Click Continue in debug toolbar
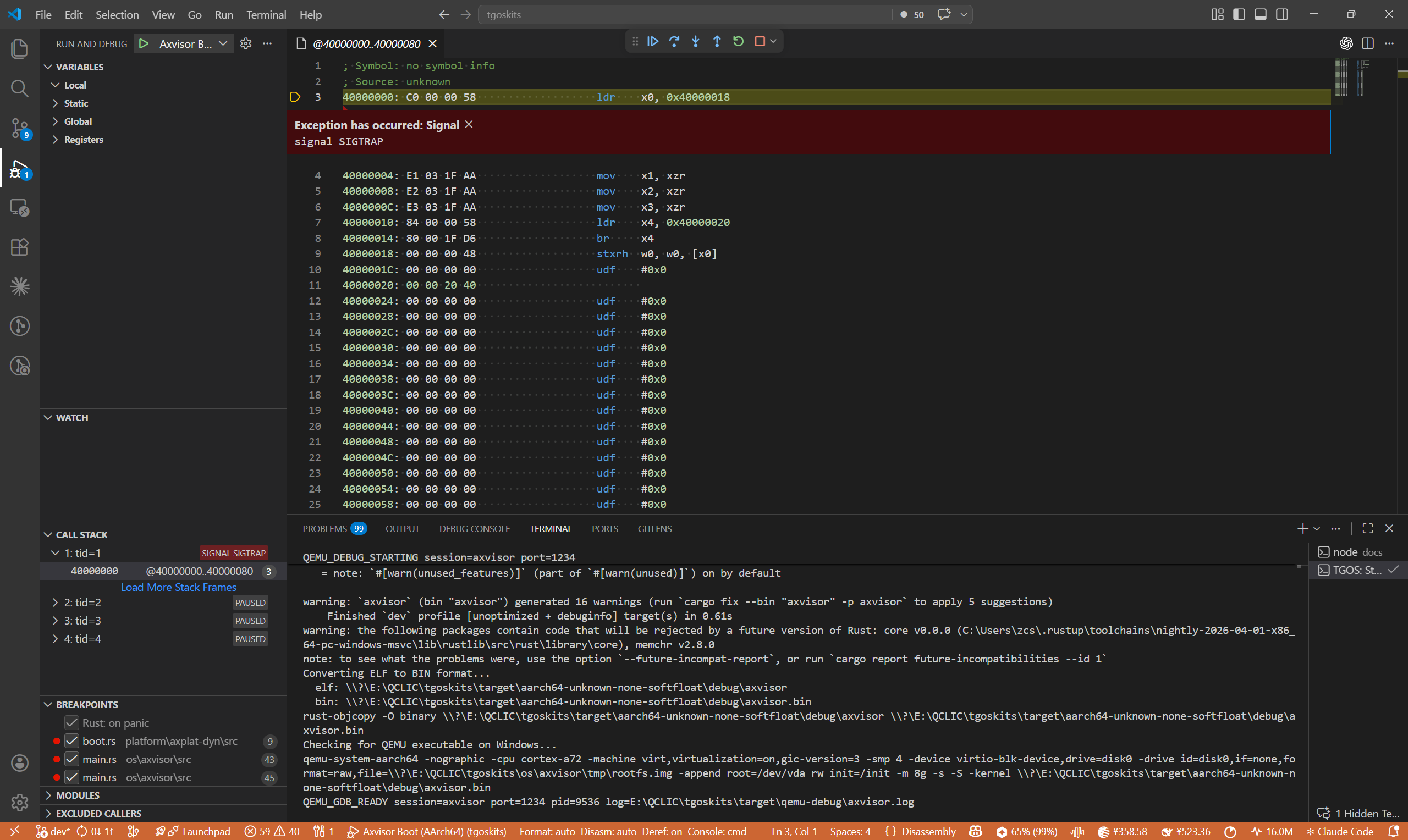Viewport: 1408px width, 840px height. click(653, 41)
